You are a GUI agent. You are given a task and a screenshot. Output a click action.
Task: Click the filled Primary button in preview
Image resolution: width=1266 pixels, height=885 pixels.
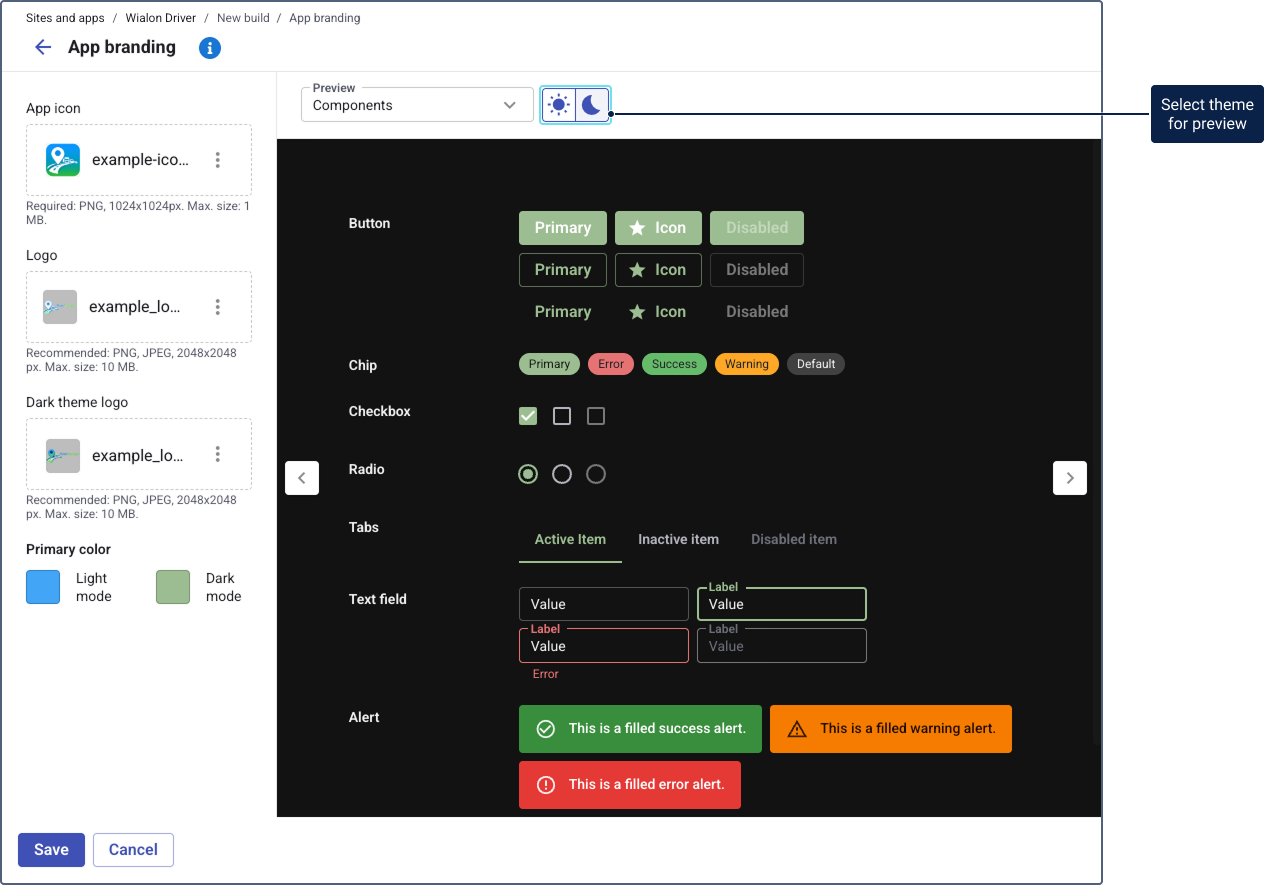pos(563,228)
